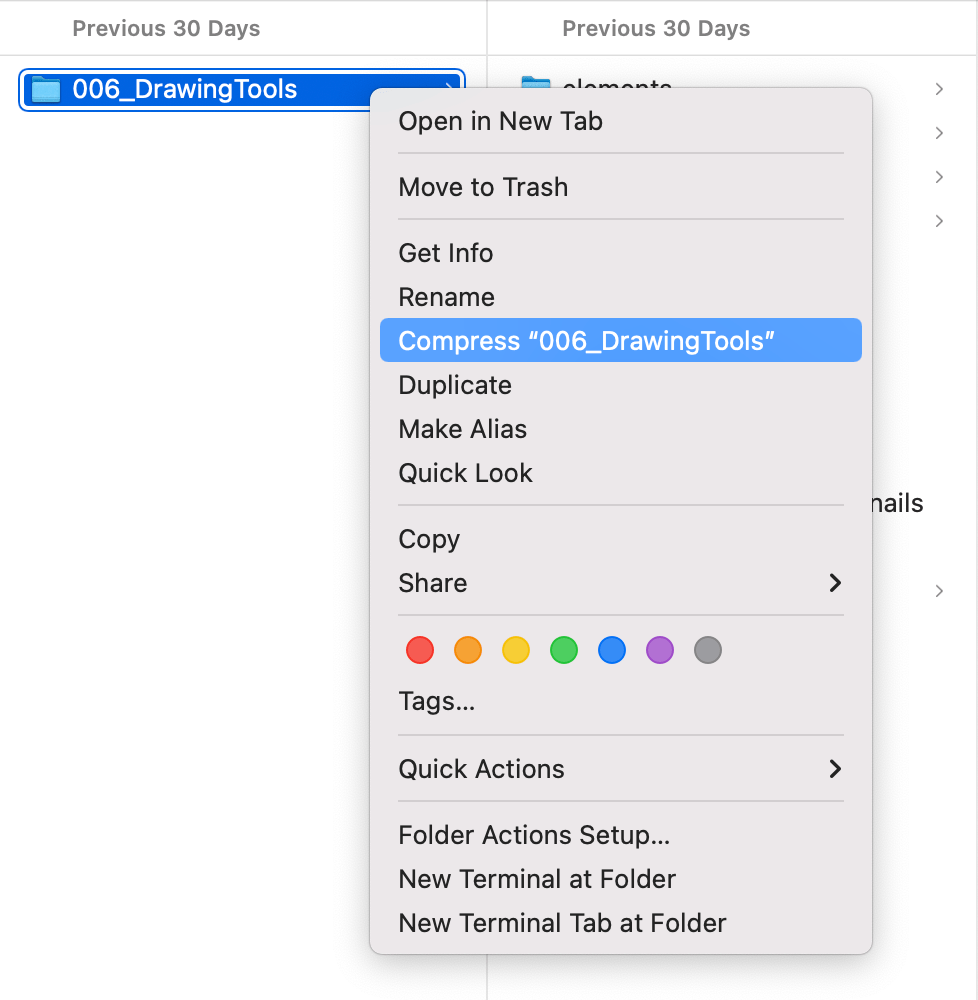Apply the green tag color
Screen dimensions: 978x1000
click(x=564, y=651)
